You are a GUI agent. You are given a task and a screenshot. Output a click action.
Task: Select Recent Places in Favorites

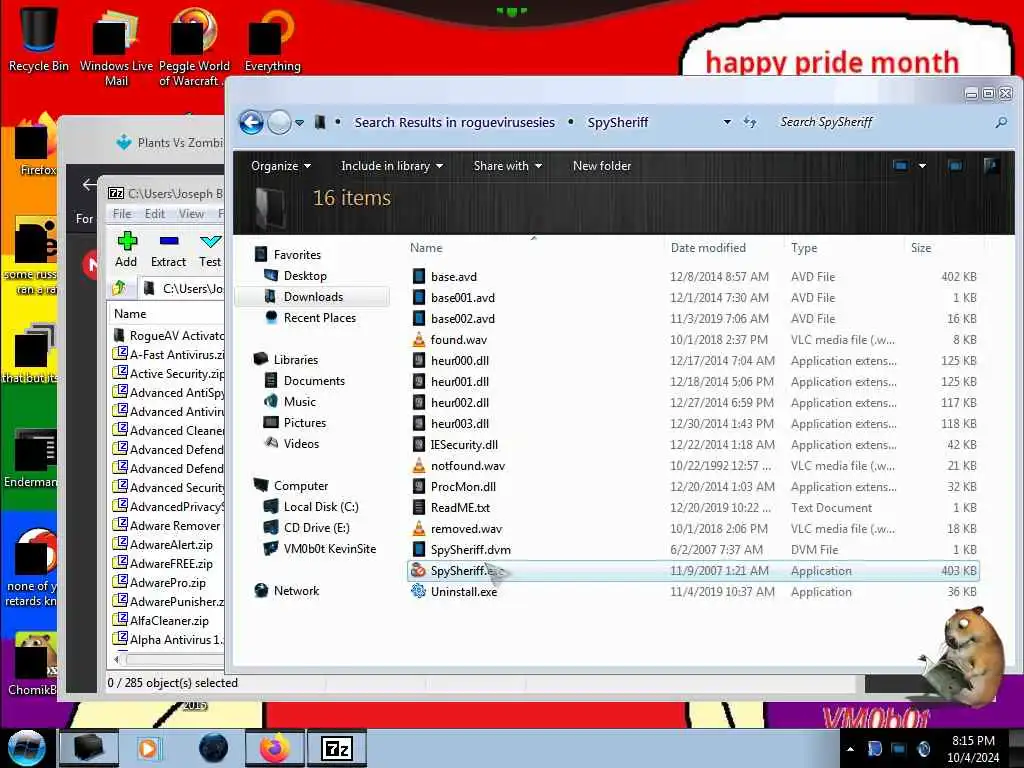click(x=319, y=317)
